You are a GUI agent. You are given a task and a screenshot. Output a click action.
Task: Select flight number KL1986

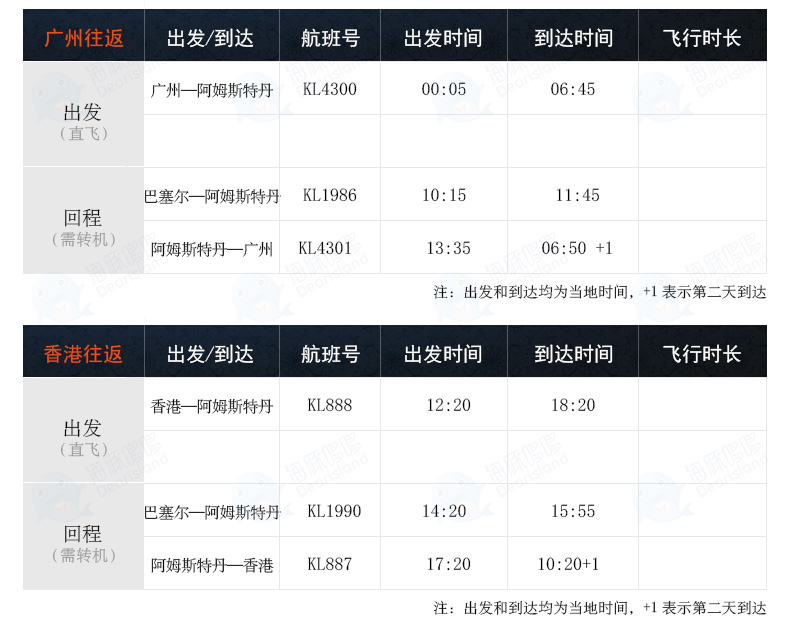[330, 195]
